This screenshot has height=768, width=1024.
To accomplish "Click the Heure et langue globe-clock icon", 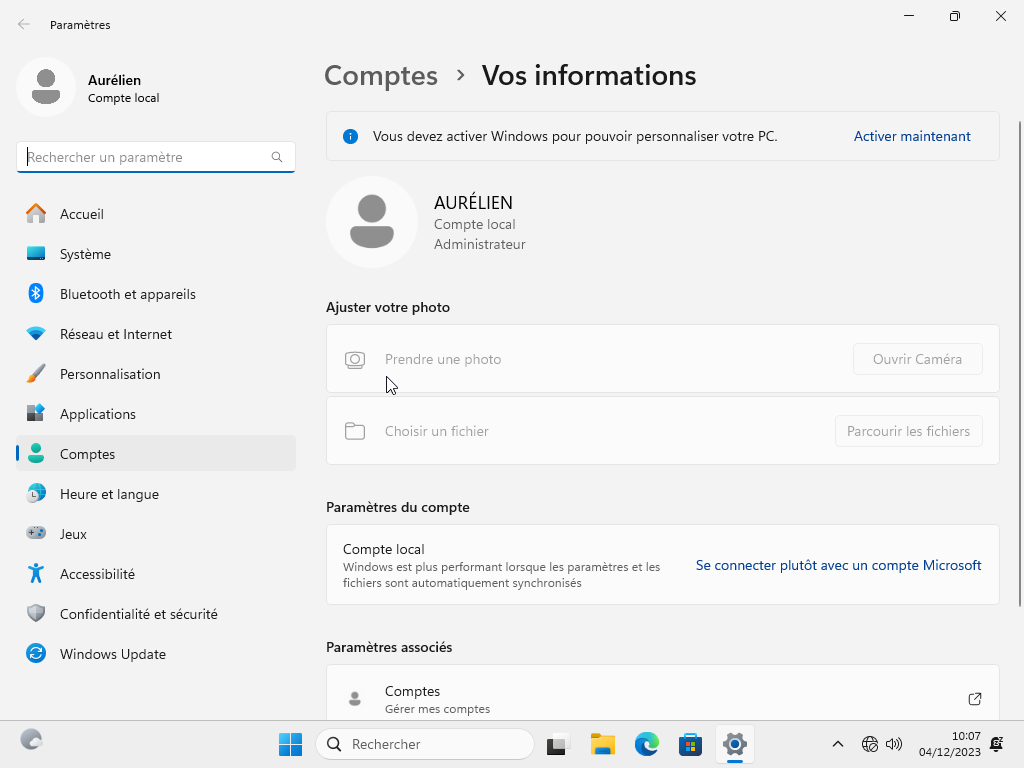I will pos(36,493).
